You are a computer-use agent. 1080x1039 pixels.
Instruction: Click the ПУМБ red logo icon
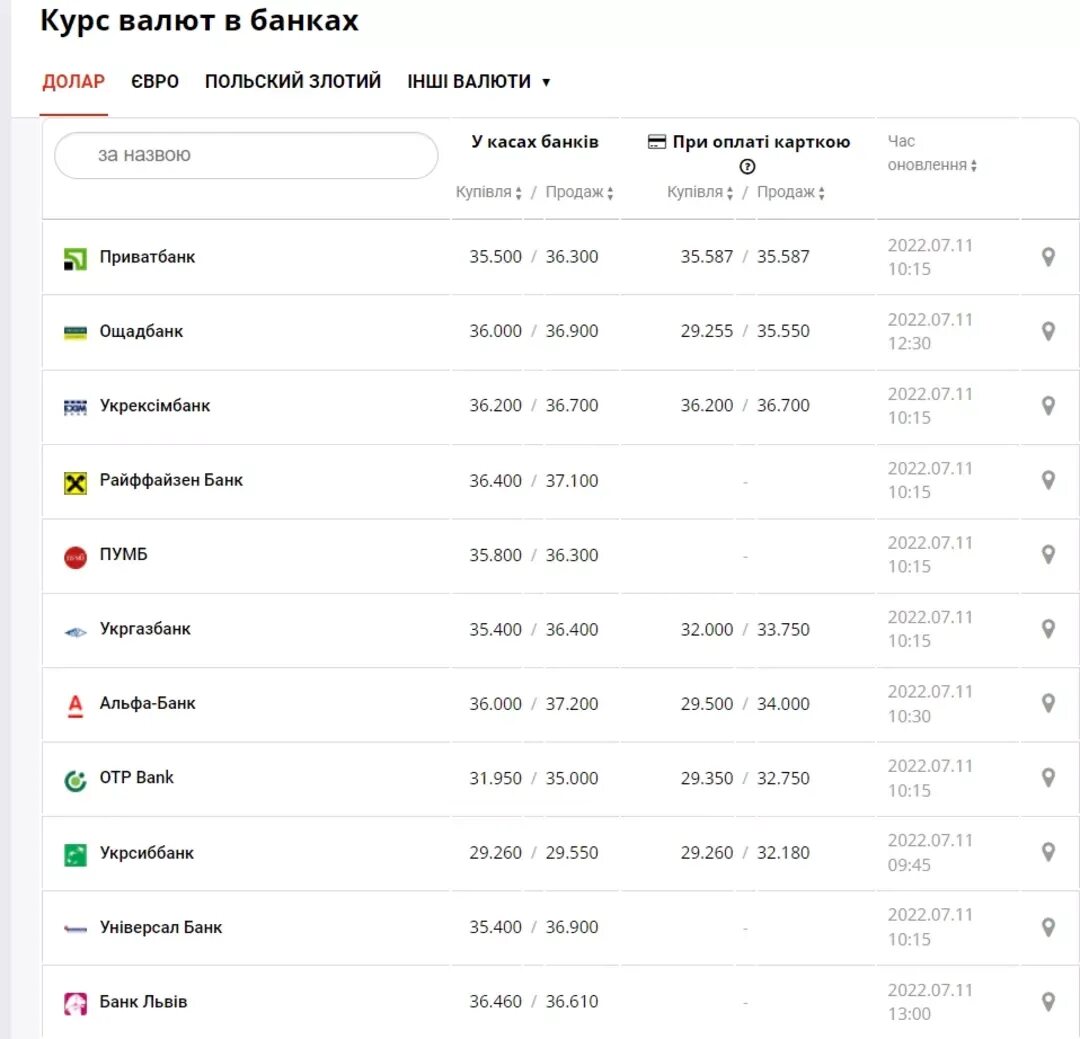coord(75,557)
